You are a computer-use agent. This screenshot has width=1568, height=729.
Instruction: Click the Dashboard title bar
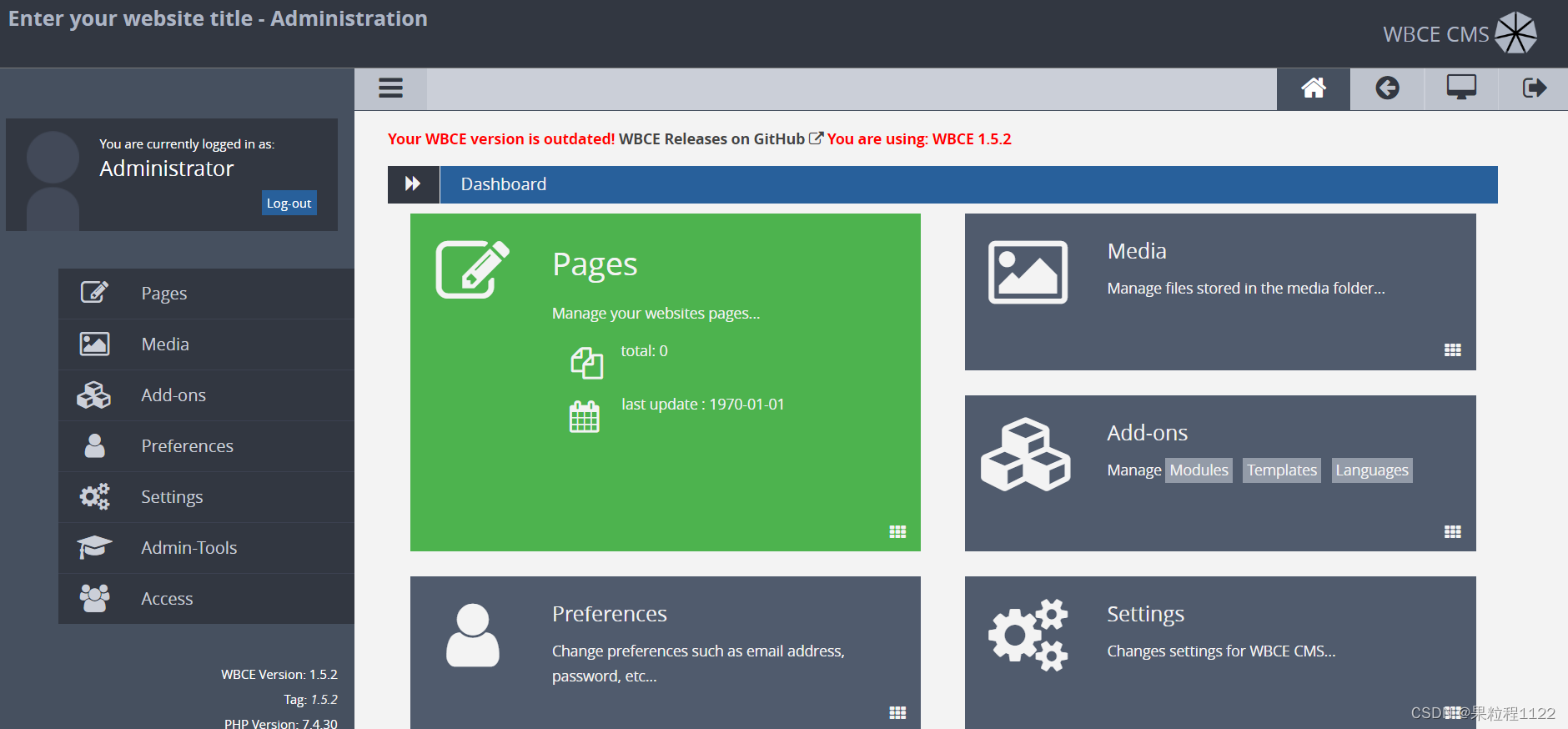coord(968,184)
